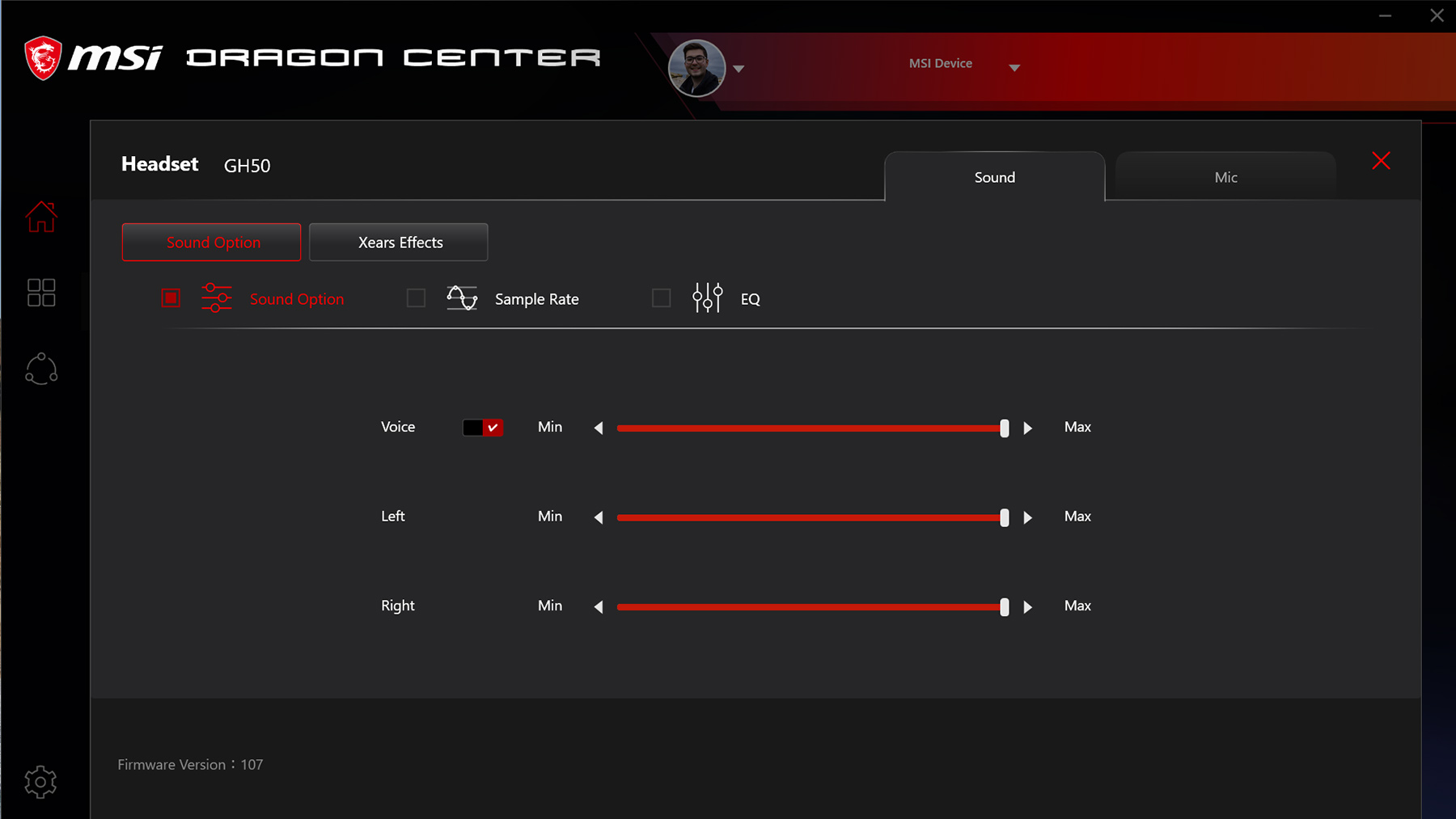This screenshot has width=1456, height=819.
Task: Increase Voice volume with right arrow
Action: point(1028,428)
